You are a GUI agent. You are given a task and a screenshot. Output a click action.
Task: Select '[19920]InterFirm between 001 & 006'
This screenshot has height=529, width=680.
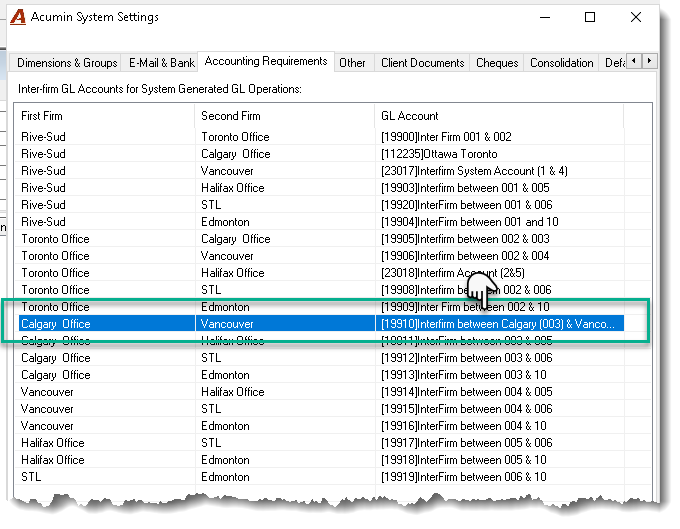point(467,205)
